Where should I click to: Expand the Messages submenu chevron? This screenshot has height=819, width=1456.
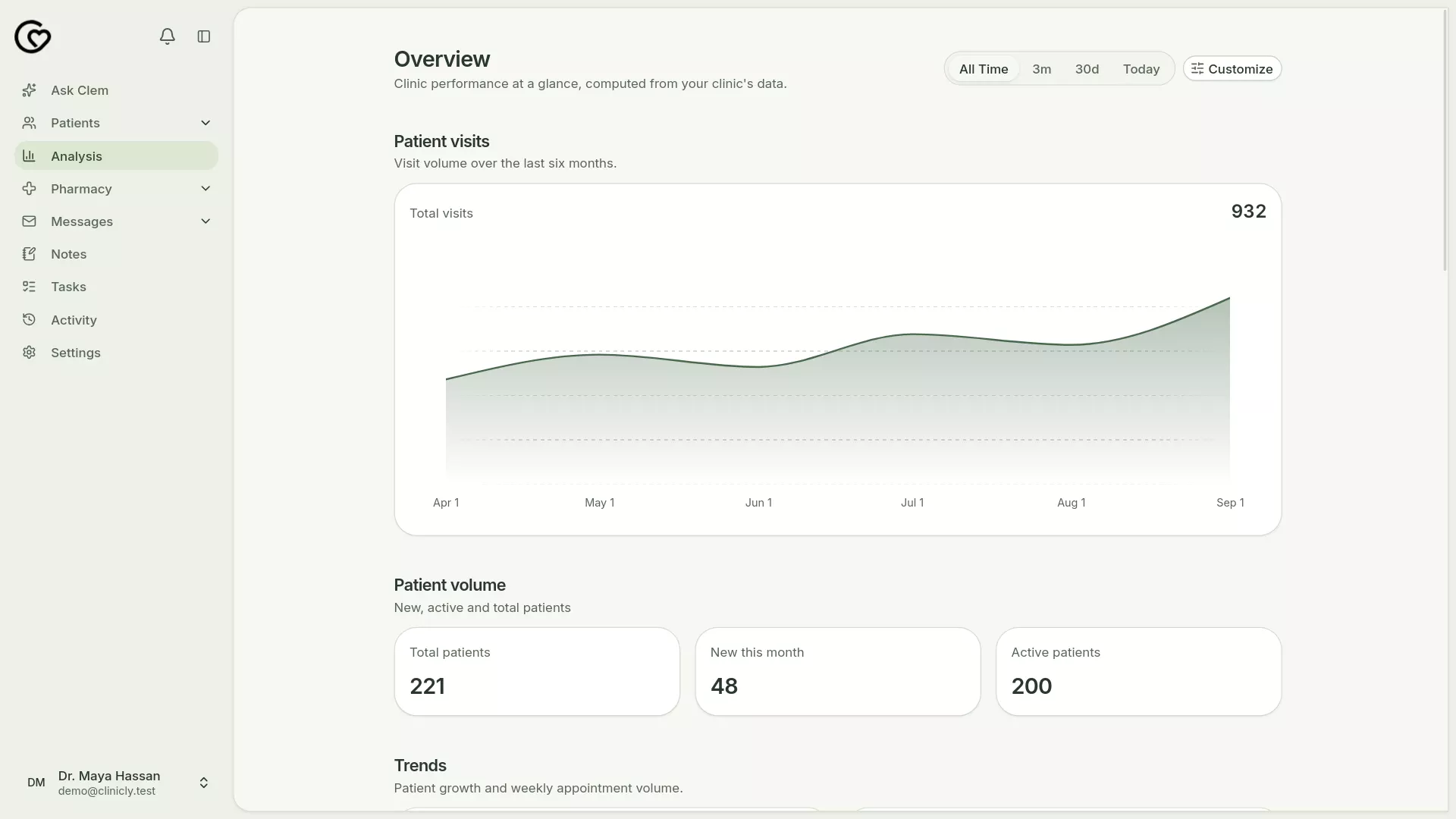(x=206, y=221)
